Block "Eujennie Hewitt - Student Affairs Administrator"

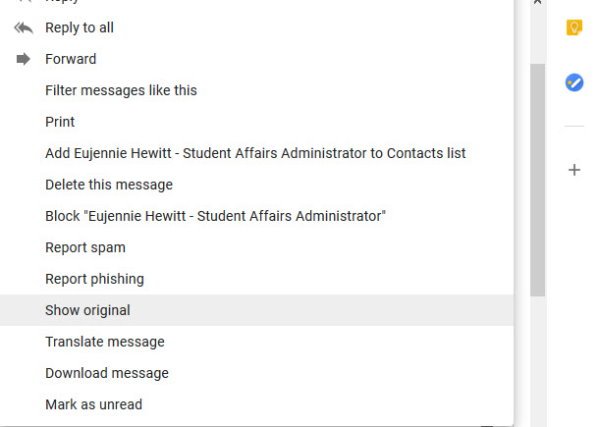(215, 216)
